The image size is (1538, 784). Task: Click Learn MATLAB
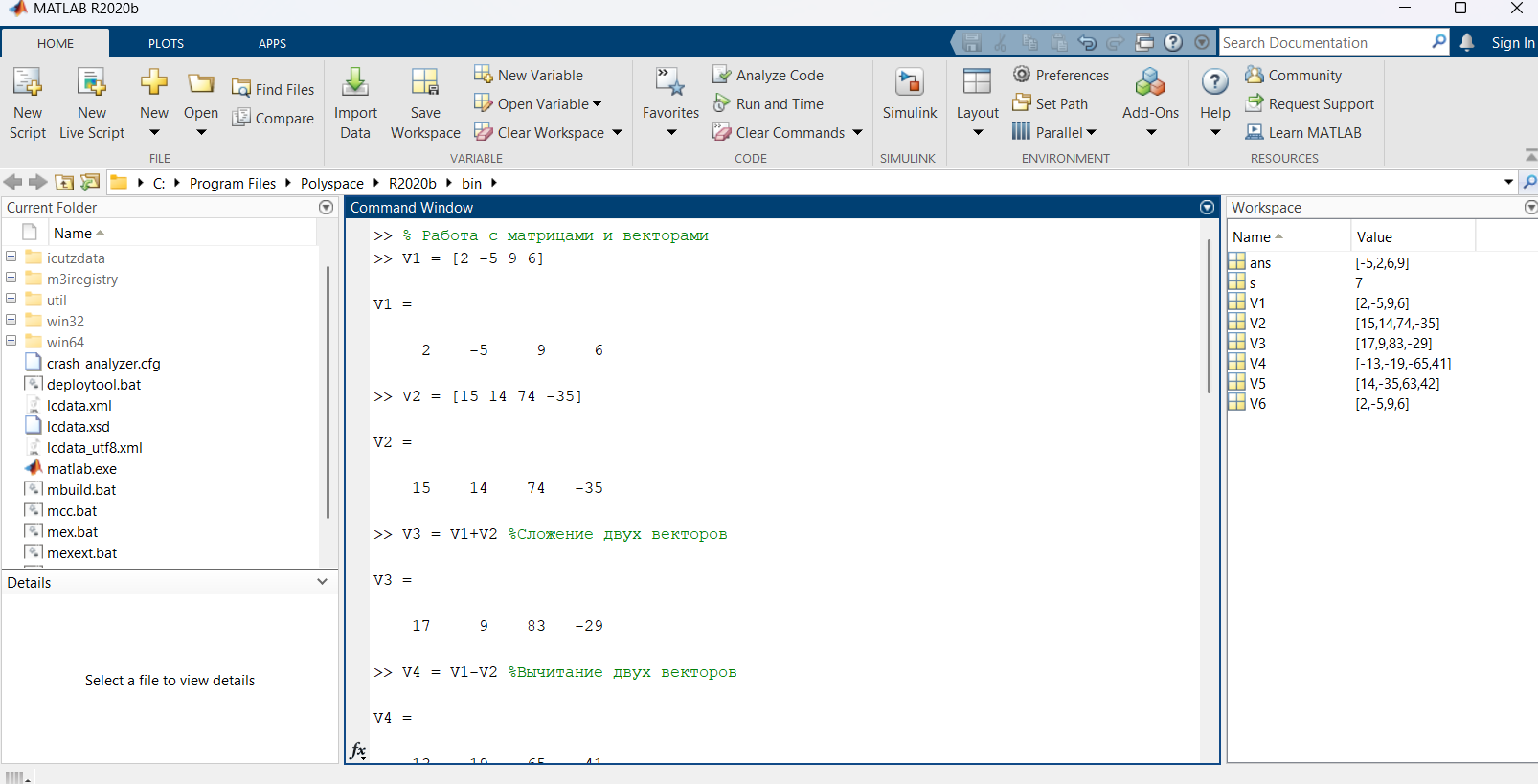point(1303,132)
